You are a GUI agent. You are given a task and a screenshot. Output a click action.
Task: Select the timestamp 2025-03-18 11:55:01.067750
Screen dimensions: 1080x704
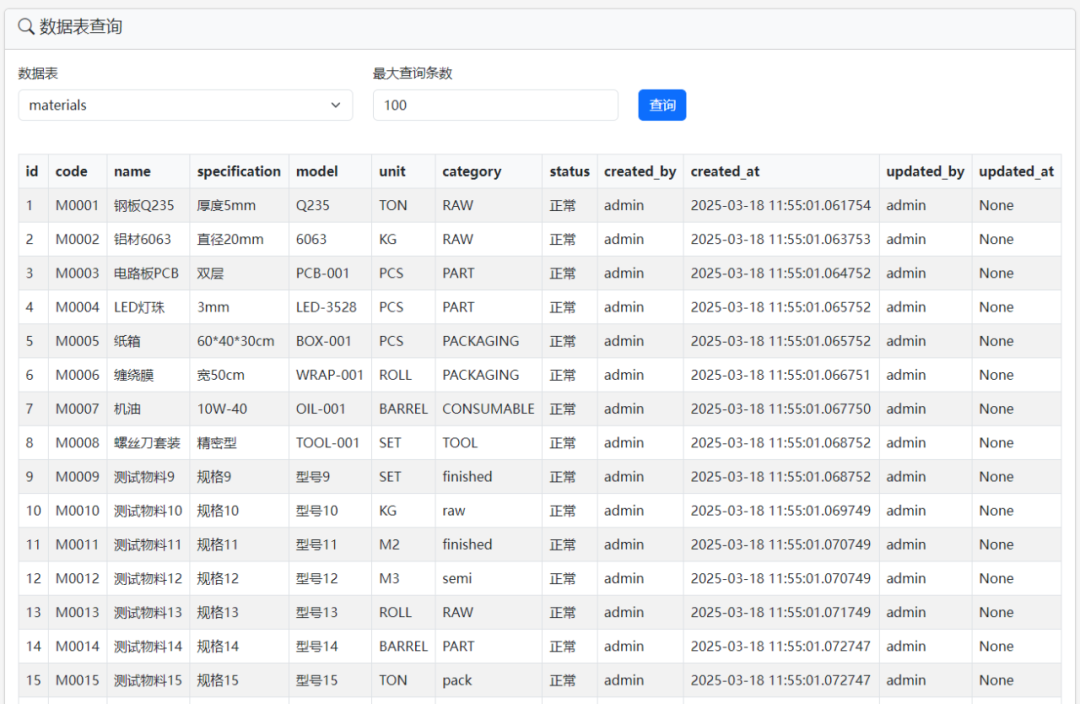click(780, 408)
